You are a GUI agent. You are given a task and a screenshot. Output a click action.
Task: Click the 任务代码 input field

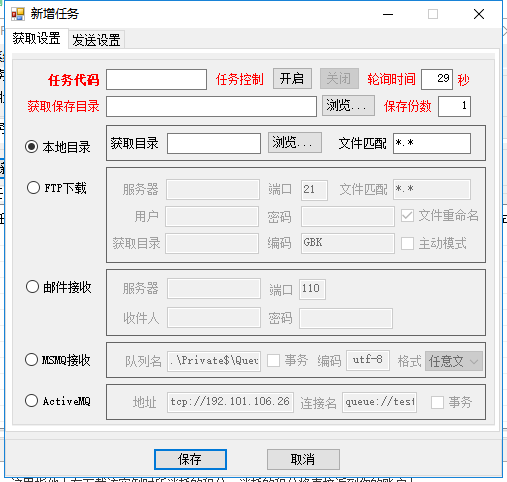tap(156, 79)
